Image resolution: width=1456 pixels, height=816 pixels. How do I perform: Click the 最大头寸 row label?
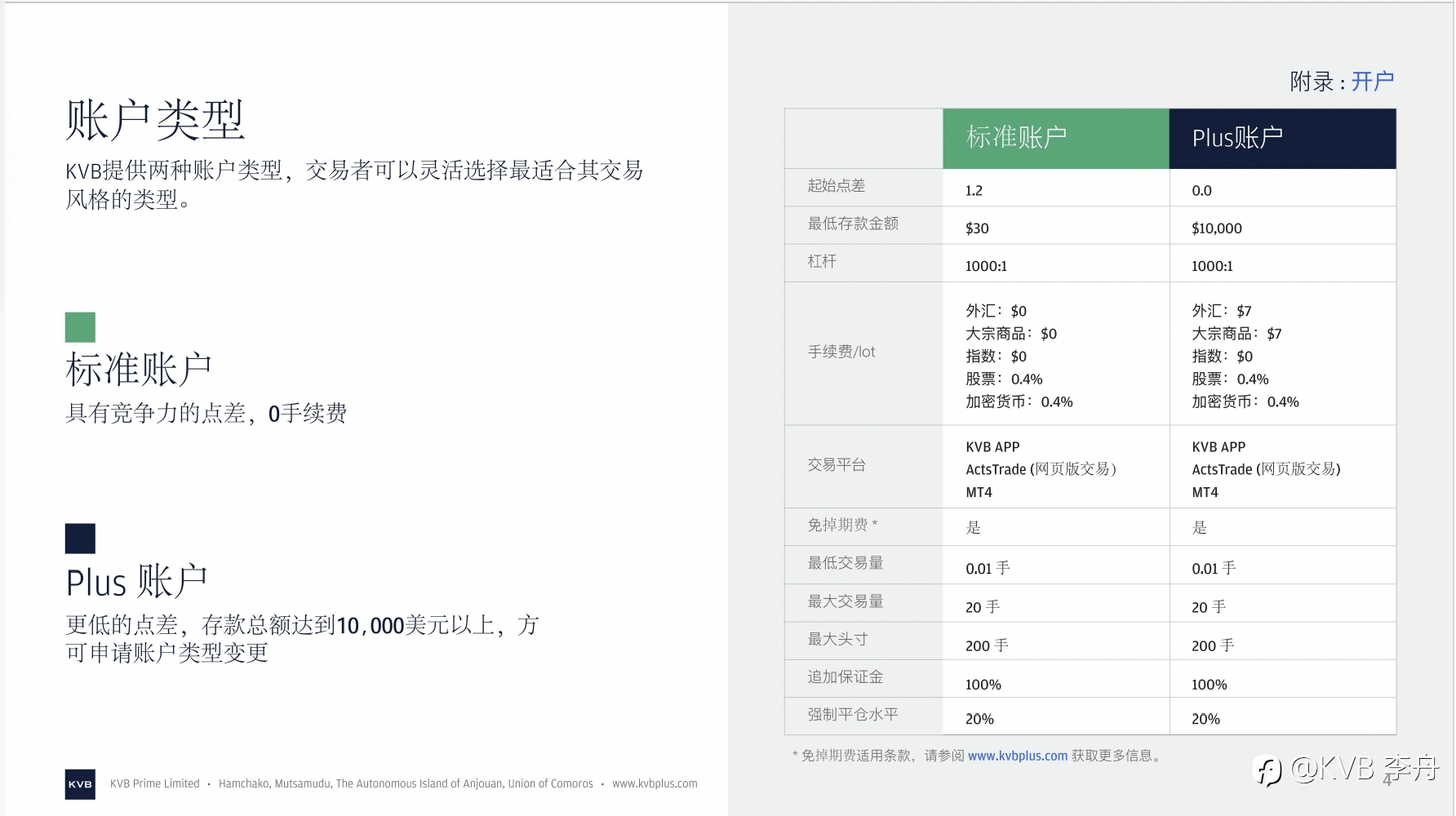point(837,639)
